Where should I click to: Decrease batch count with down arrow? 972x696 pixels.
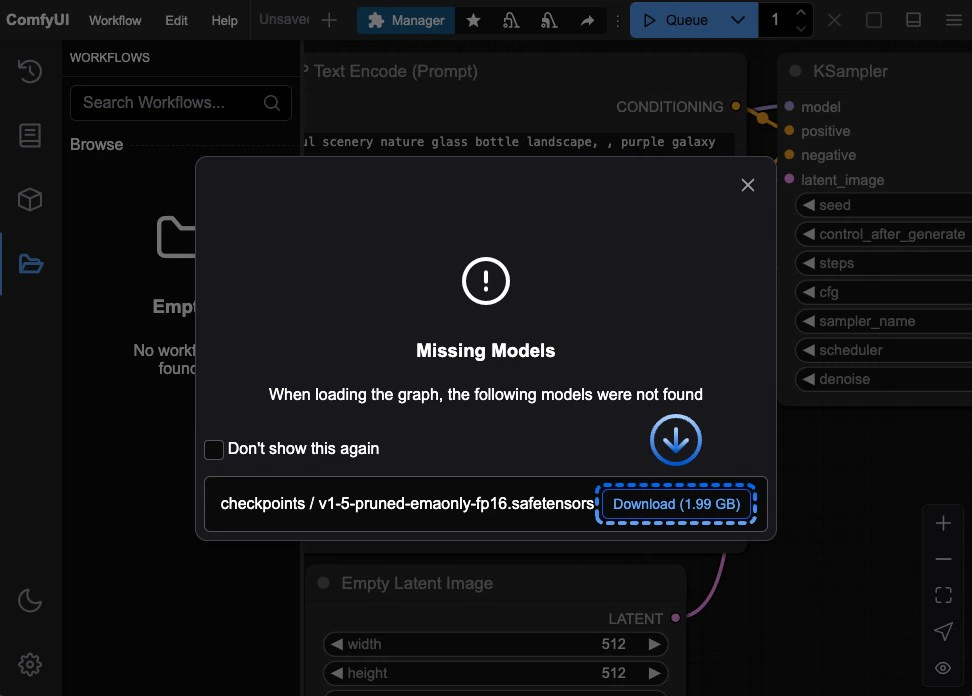pyautogui.click(x=800, y=29)
